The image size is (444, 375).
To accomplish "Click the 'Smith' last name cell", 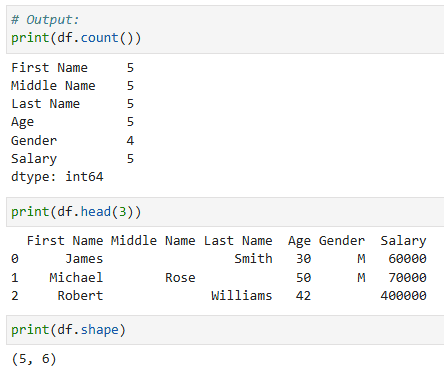I will click(x=253, y=259).
